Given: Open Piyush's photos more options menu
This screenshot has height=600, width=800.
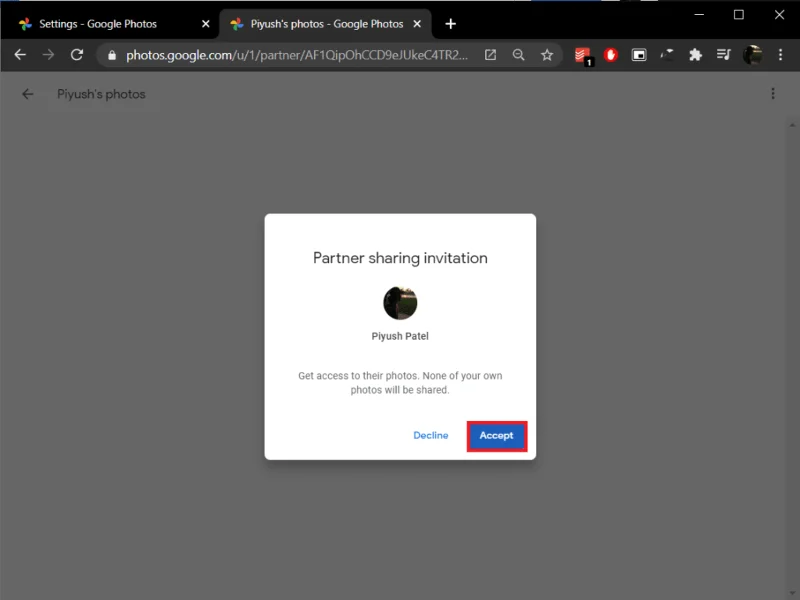Looking at the screenshot, I should click(x=773, y=93).
